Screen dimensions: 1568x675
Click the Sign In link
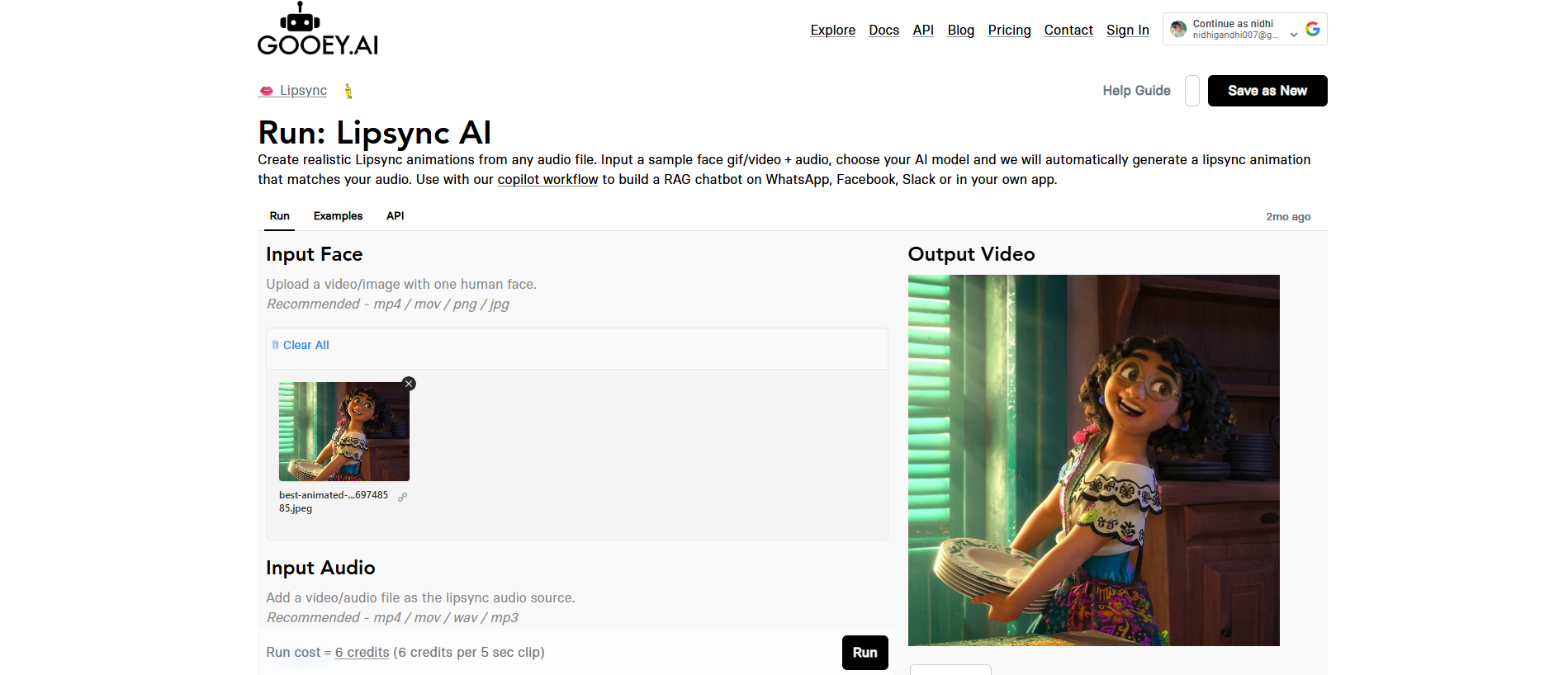click(x=1128, y=30)
